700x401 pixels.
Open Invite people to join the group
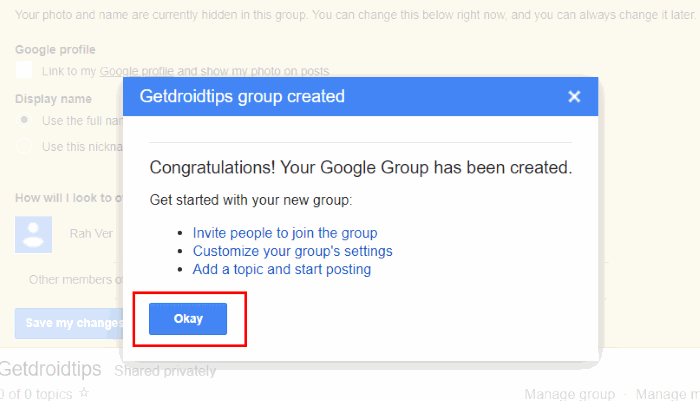pos(285,233)
